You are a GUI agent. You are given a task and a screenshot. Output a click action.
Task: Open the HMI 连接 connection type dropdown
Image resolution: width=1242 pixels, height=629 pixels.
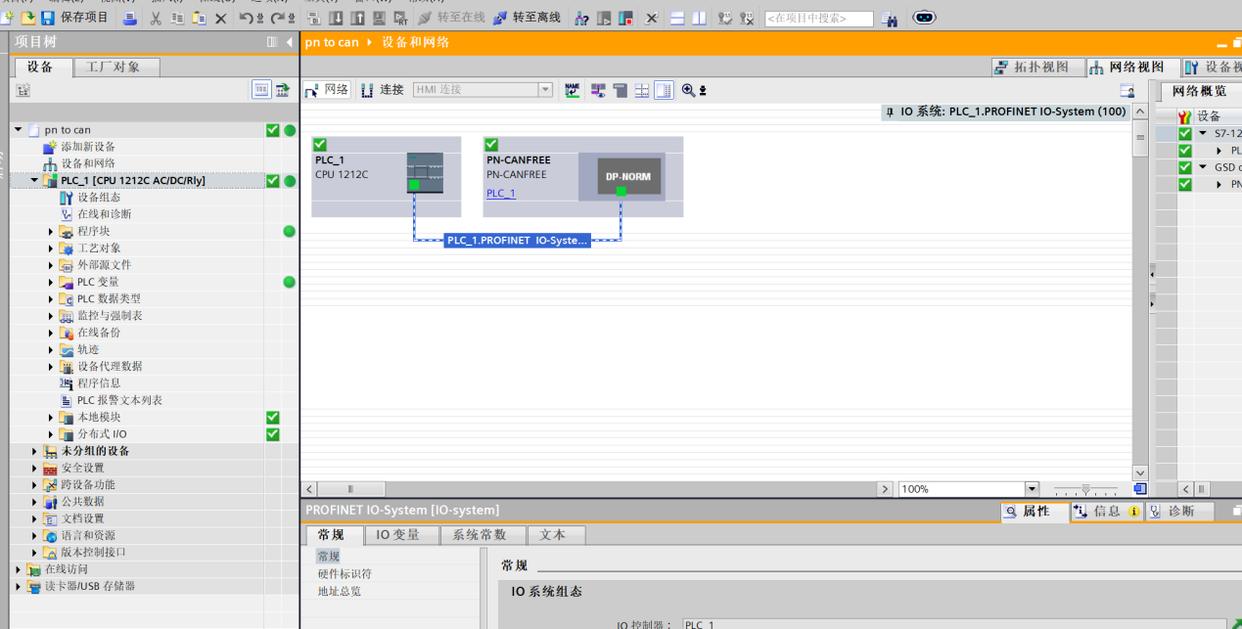click(545, 90)
